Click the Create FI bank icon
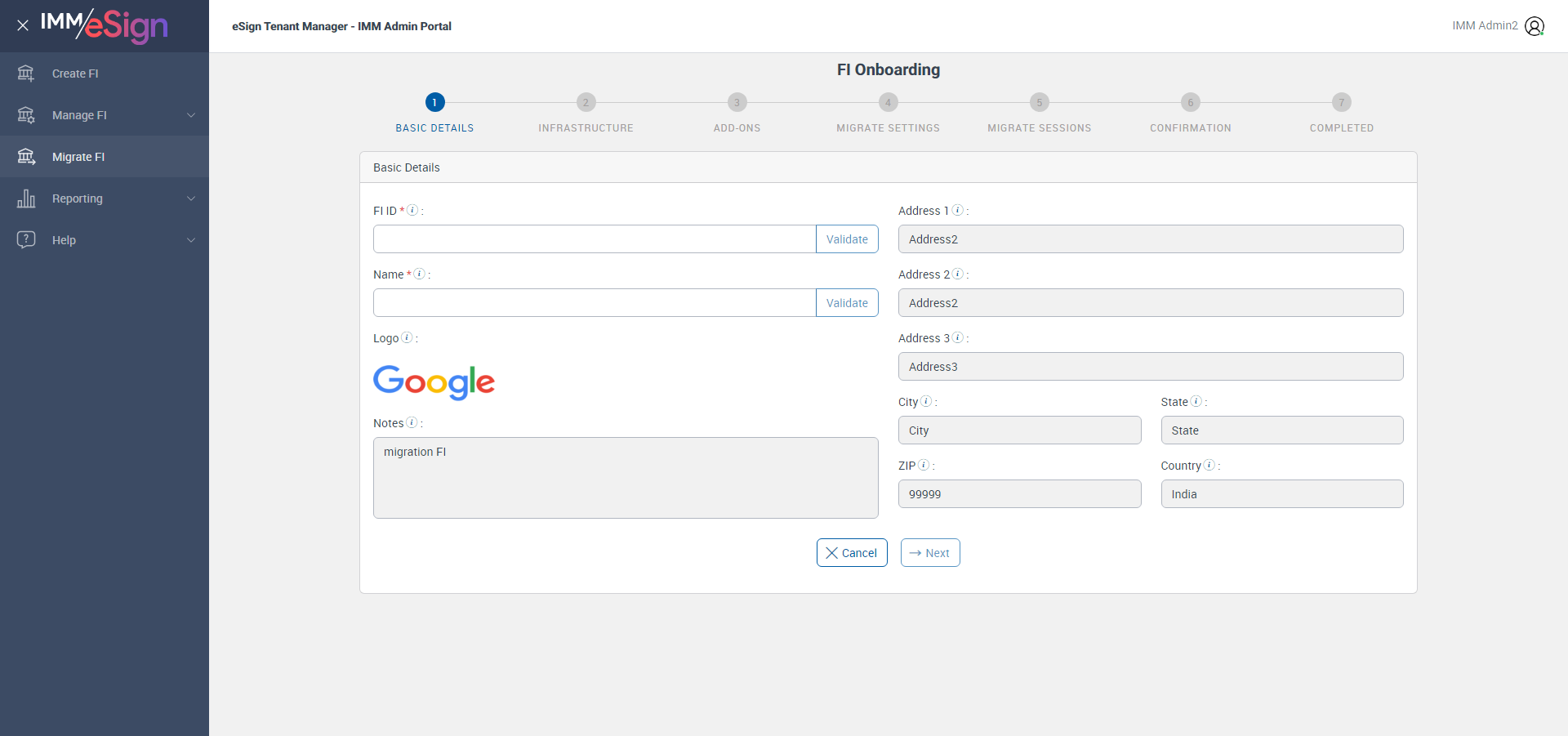 26,74
